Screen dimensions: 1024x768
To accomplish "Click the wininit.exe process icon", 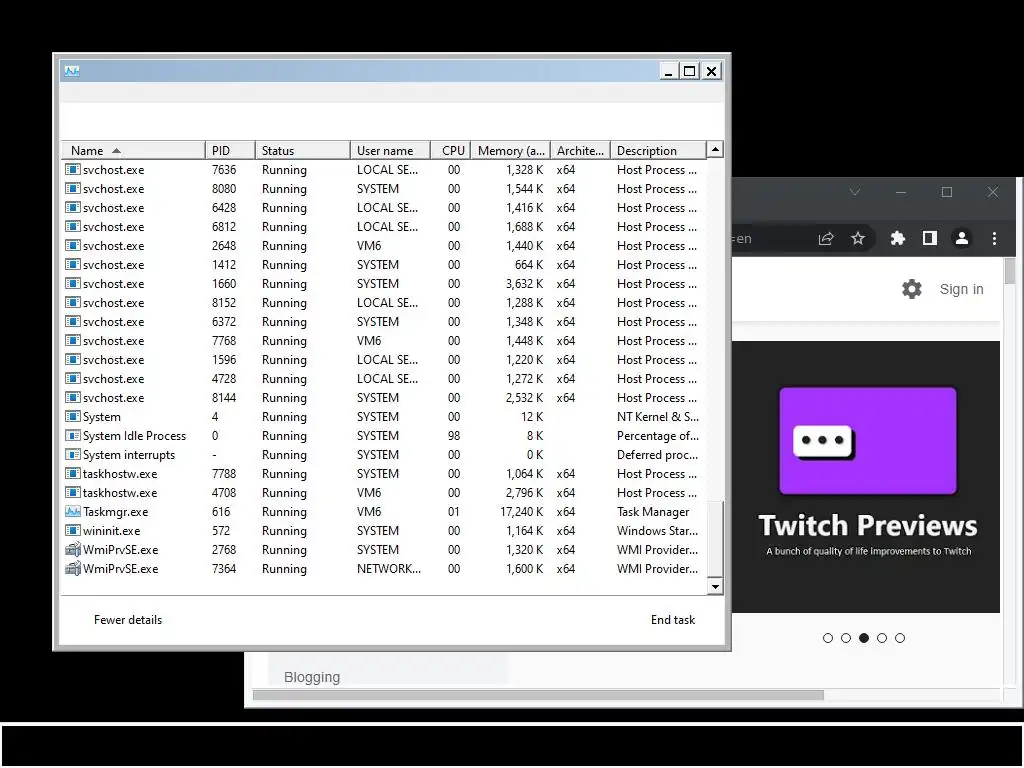I will [x=72, y=530].
